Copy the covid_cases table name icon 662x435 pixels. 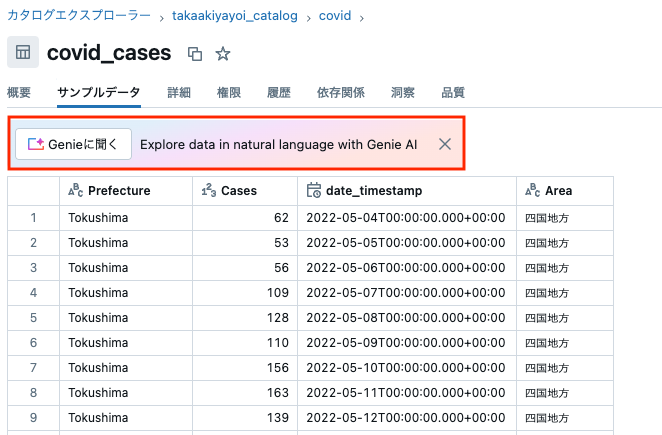195,54
